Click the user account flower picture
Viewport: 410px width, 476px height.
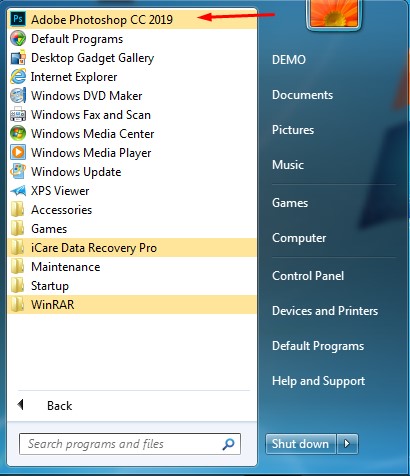point(334,13)
